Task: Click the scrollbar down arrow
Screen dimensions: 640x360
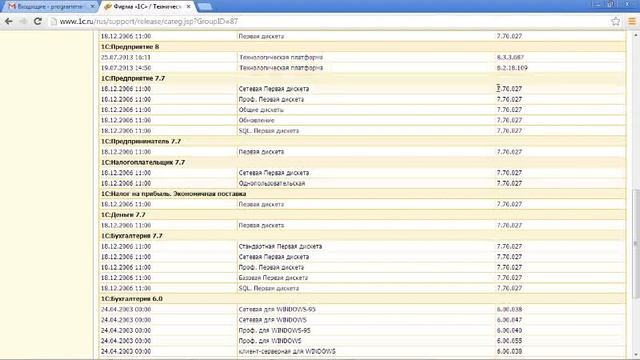Action: (636, 355)
